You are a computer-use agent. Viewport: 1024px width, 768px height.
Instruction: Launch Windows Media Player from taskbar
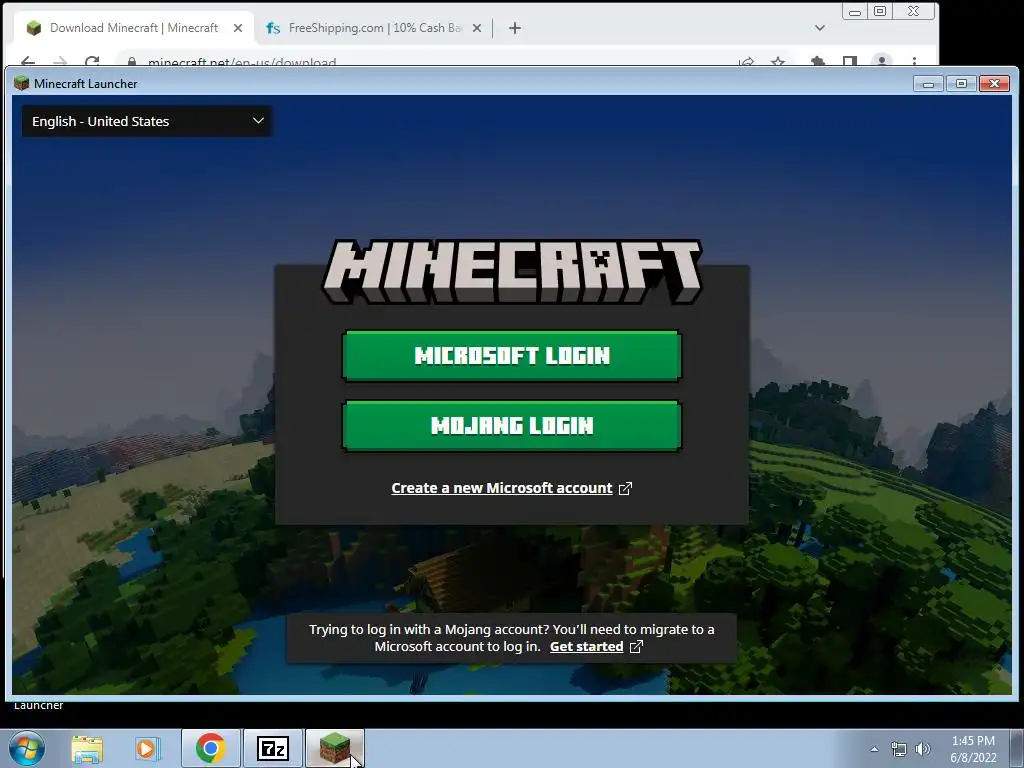tap(148, 749)
